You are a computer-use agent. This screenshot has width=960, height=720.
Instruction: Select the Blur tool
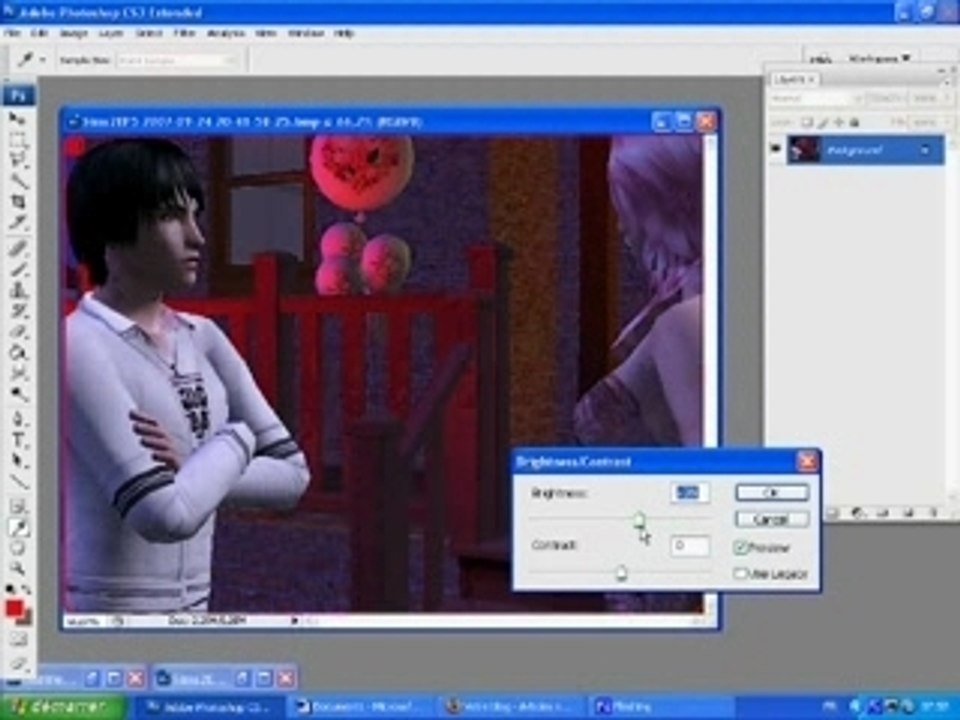pyautogui.click(x=18, y=373)
